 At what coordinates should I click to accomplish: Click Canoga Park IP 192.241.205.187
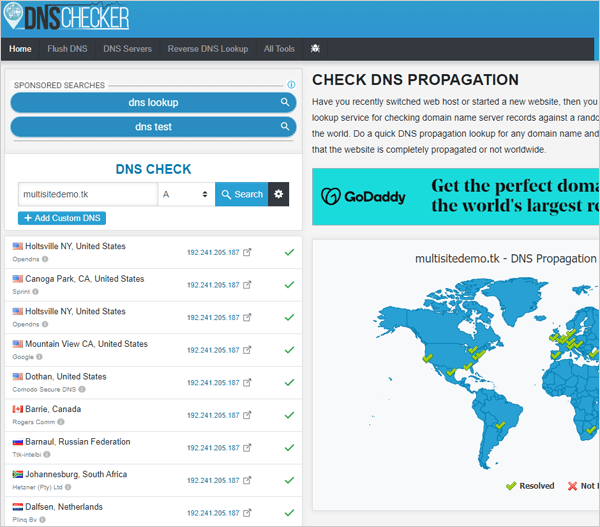[213, 285]
